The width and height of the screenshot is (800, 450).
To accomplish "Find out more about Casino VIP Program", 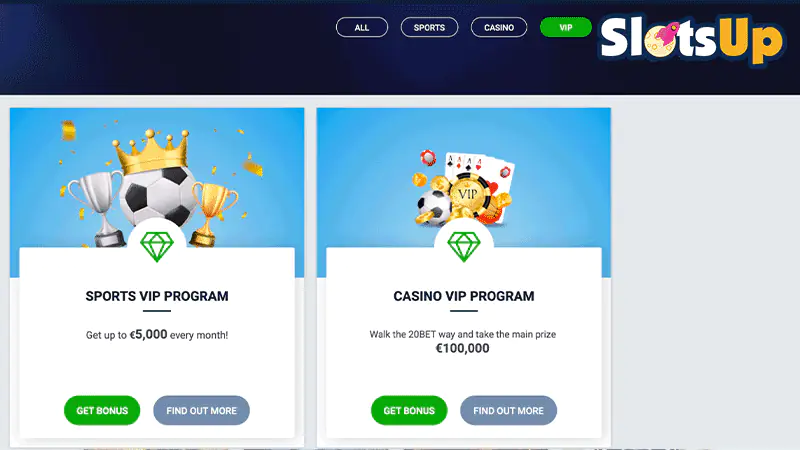I will 509,410.
